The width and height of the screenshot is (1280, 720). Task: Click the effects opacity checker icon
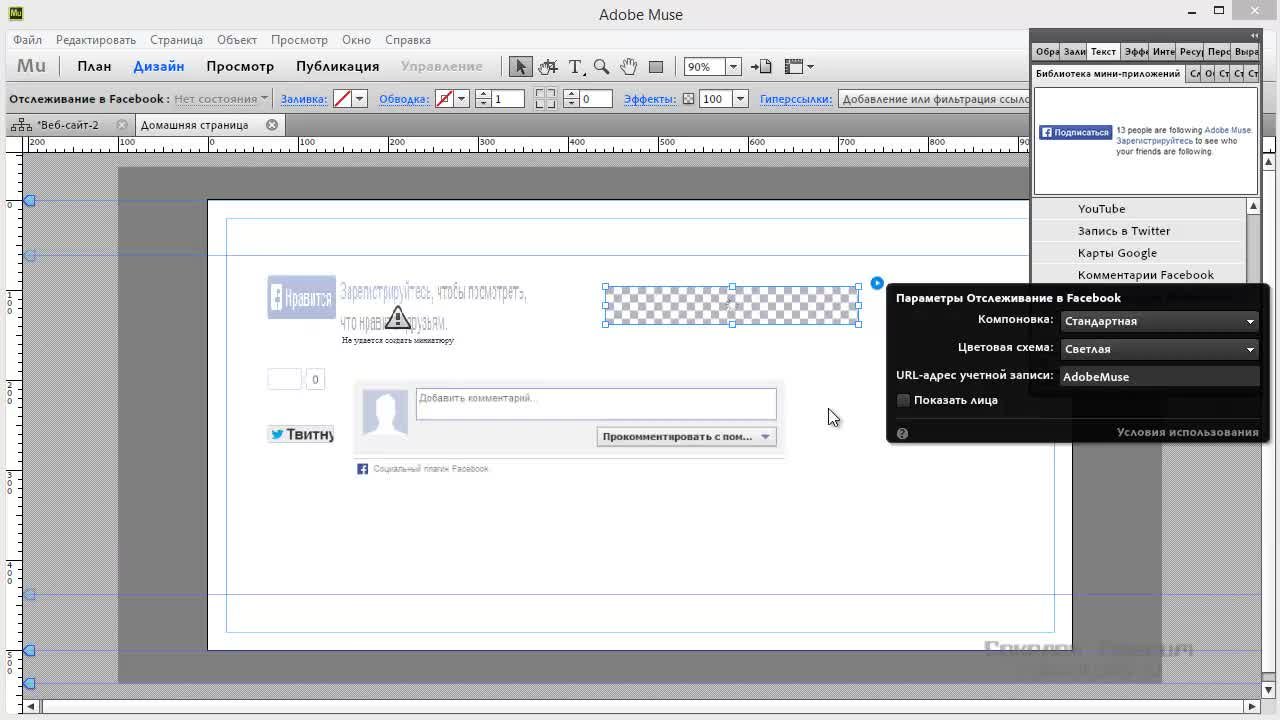[x=688, y=99]
